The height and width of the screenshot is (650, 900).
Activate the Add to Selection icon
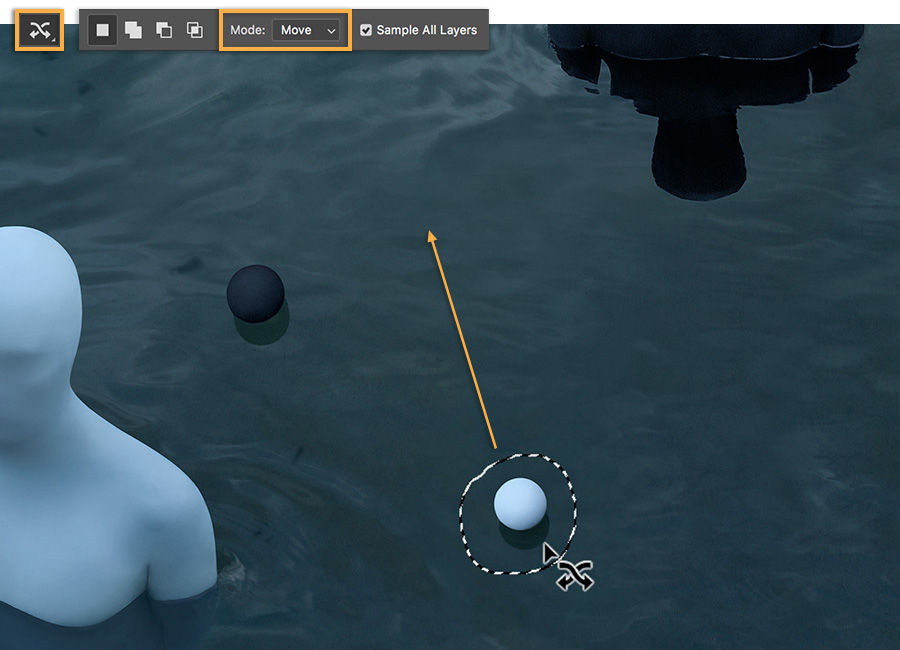(134, 29)
